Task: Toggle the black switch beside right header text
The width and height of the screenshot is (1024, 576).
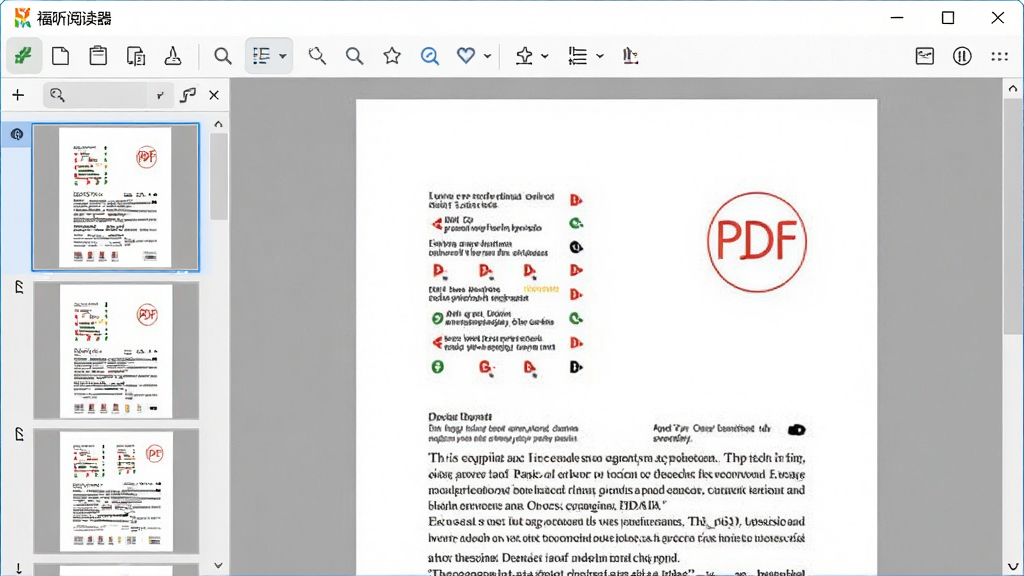Action: [796, 430]
